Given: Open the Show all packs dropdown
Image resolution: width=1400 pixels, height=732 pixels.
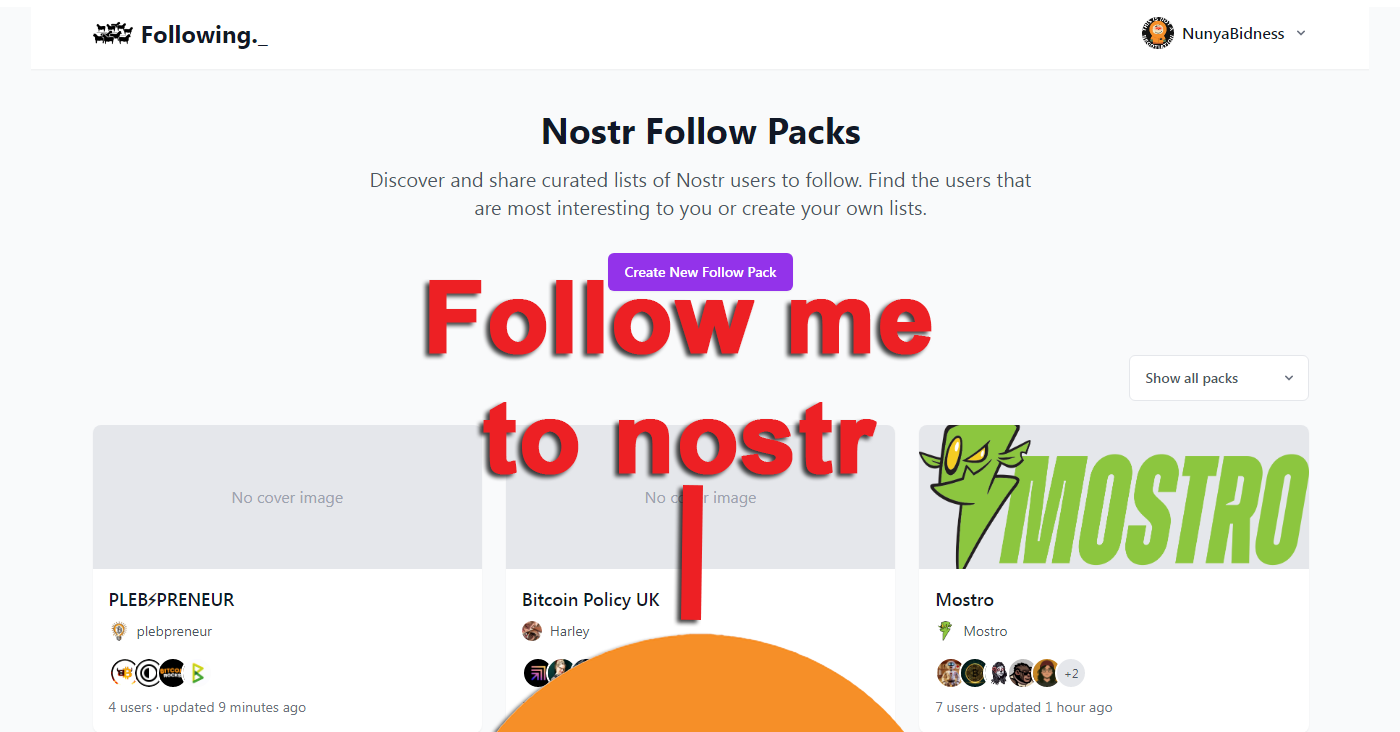Looking at the screenshot, I should click(x=1219, y=378).
